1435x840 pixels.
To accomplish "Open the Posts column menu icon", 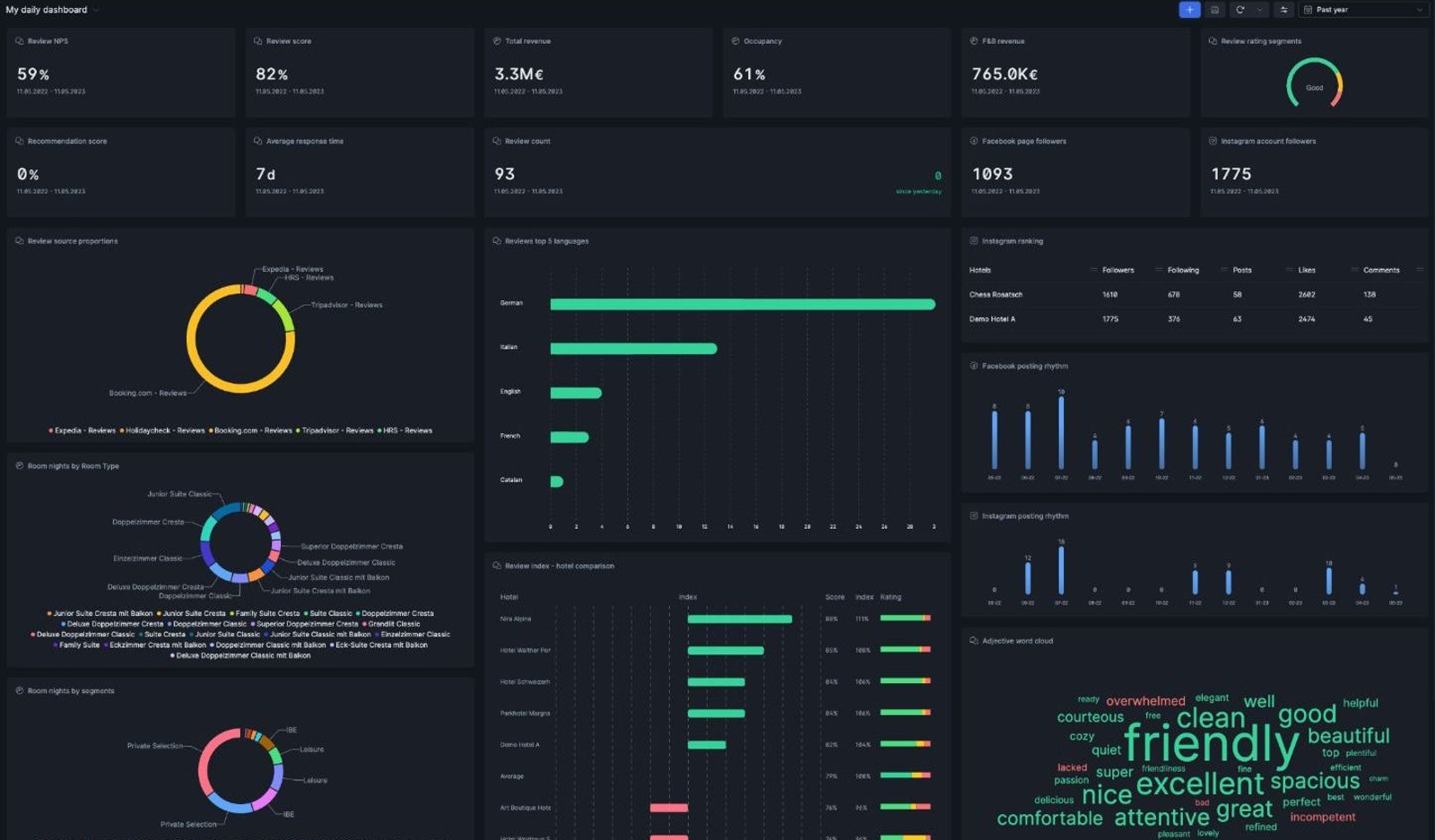I will [x=1289, y=270].
